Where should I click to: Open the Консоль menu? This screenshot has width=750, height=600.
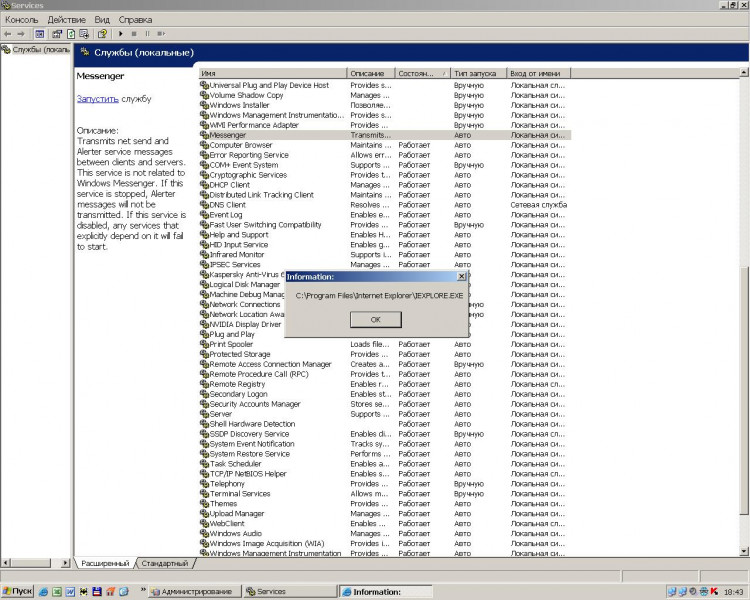point(21,19)
